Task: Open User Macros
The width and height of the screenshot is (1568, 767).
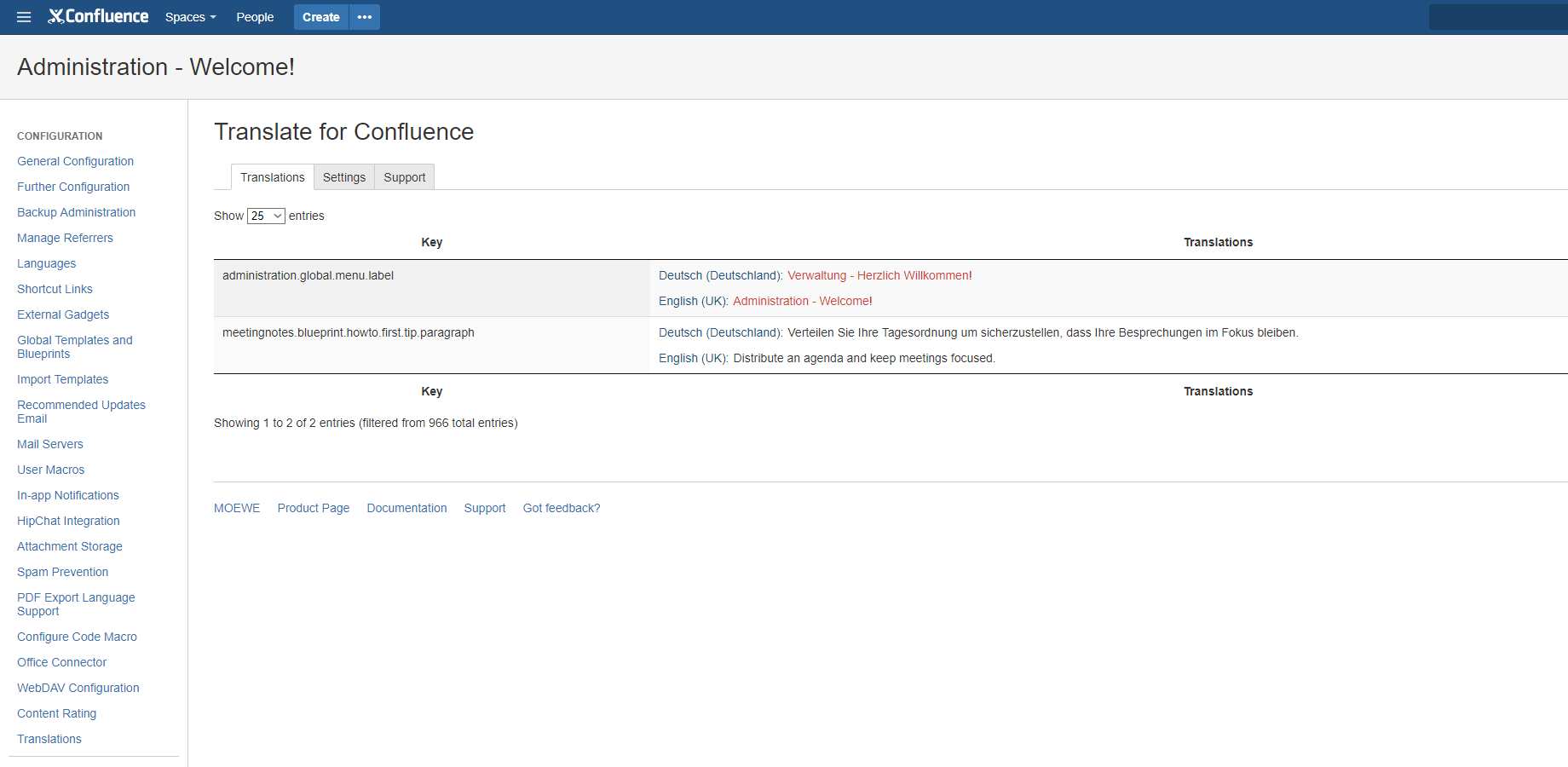Action: click(x=50, y=470)
